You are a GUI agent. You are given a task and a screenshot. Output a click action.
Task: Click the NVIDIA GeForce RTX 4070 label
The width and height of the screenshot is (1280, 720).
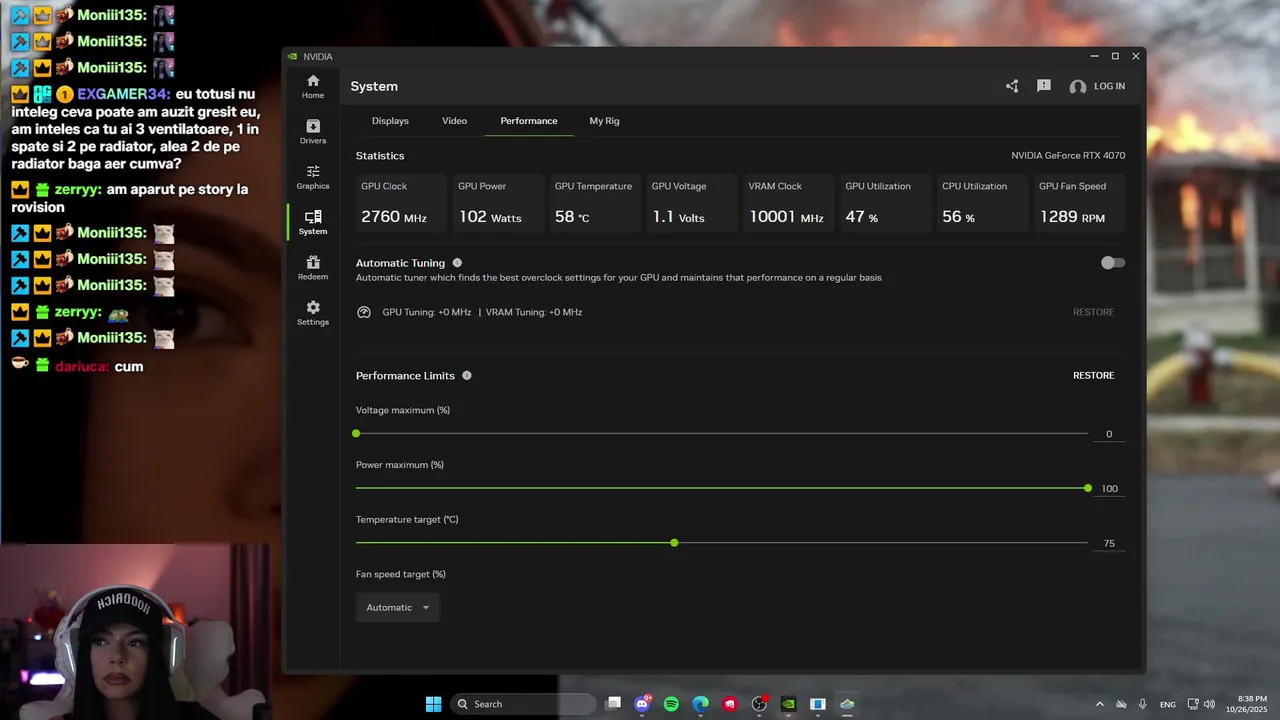[x=1068, y=156]
